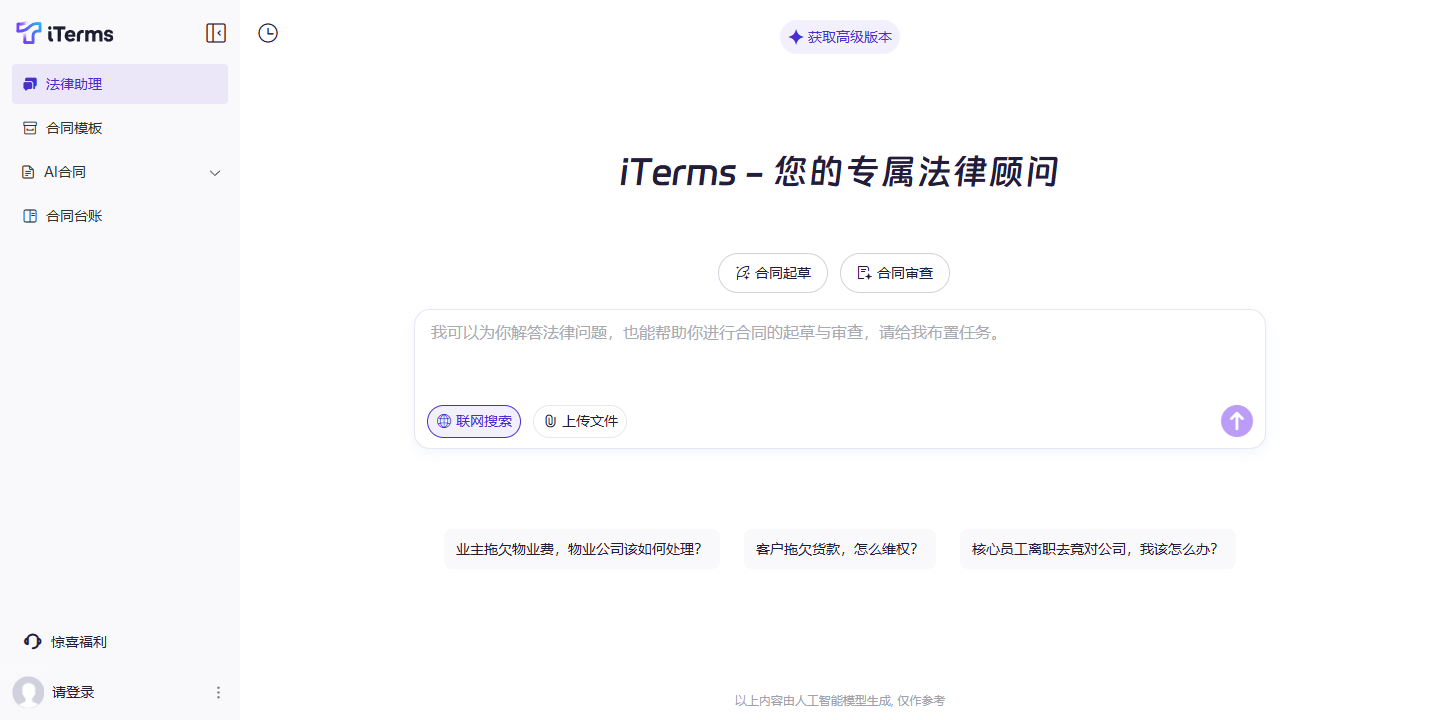Open history via the clock icon
The width and height of the screenshot is (1440, 720).
268,33
